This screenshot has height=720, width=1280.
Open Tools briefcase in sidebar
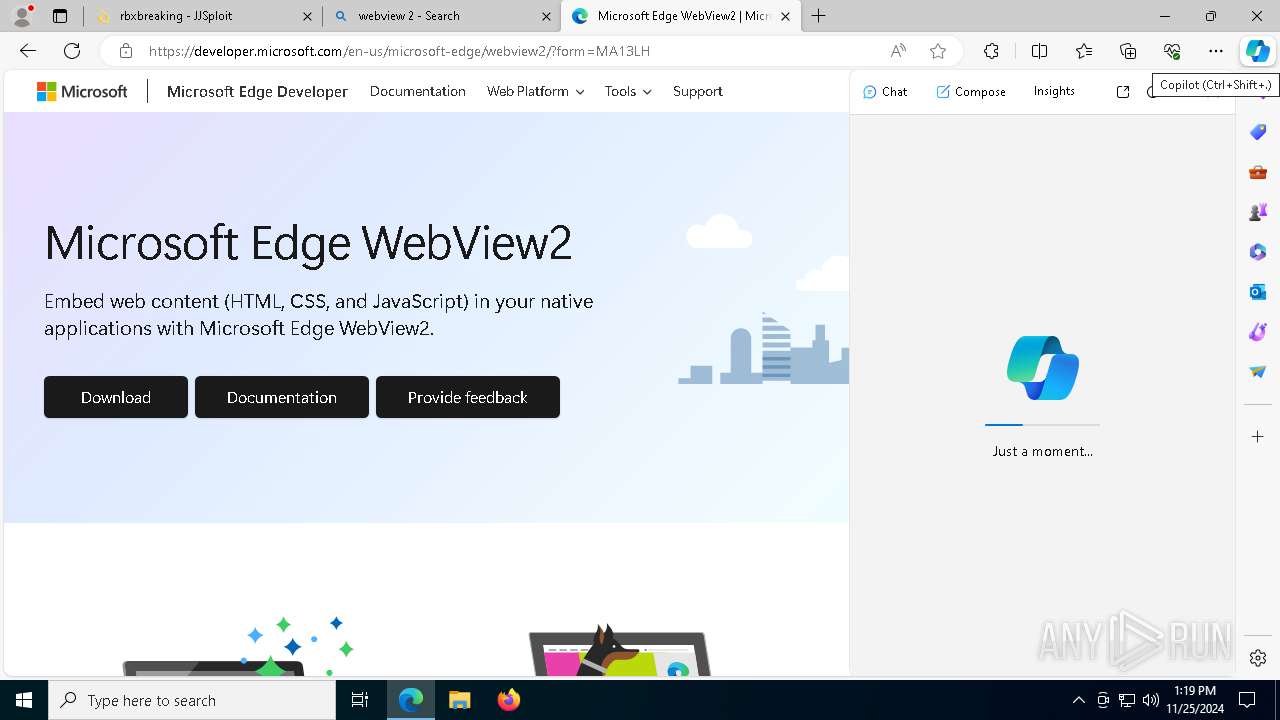(1258, 172)
